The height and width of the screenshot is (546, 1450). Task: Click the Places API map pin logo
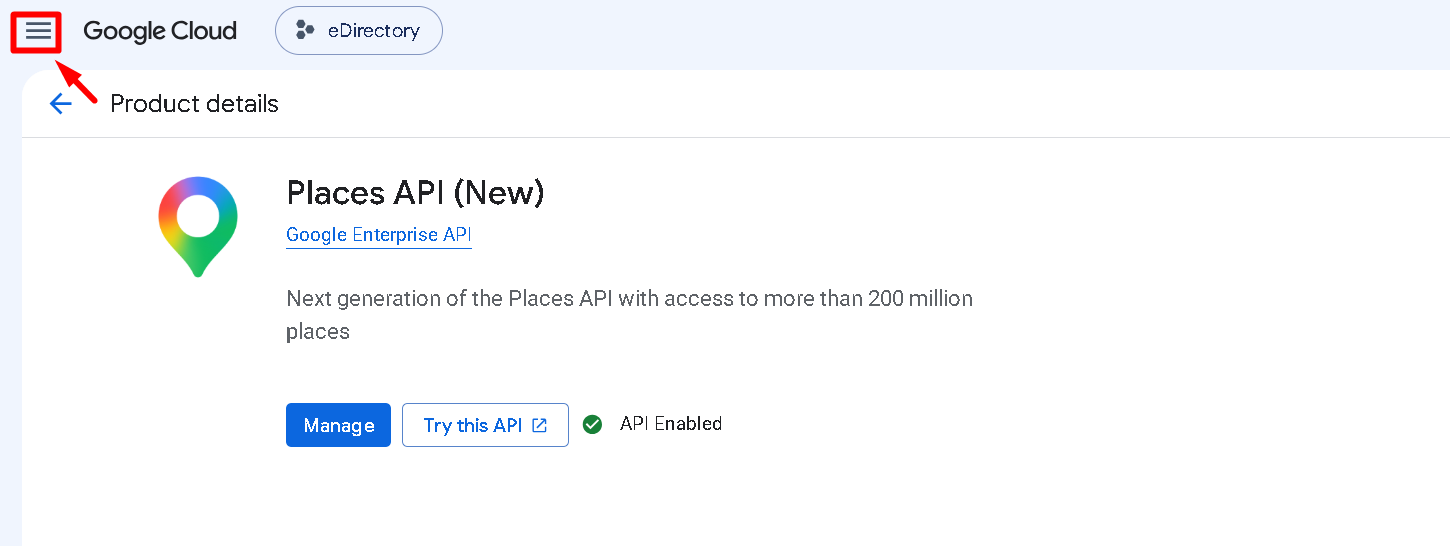[198, 227]
